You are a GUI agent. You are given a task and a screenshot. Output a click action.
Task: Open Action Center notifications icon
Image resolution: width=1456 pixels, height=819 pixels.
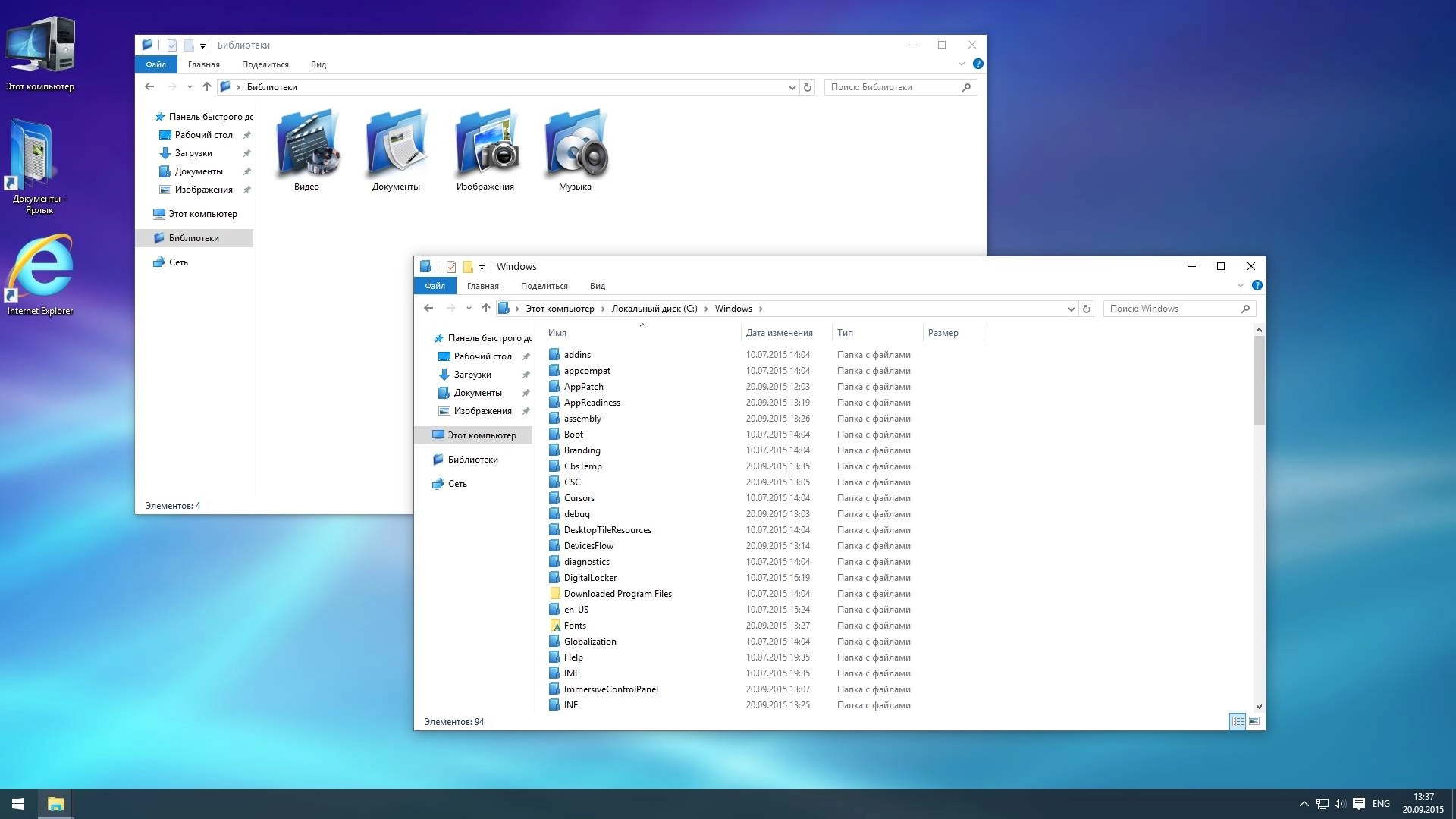click(x=1359, y=804)
